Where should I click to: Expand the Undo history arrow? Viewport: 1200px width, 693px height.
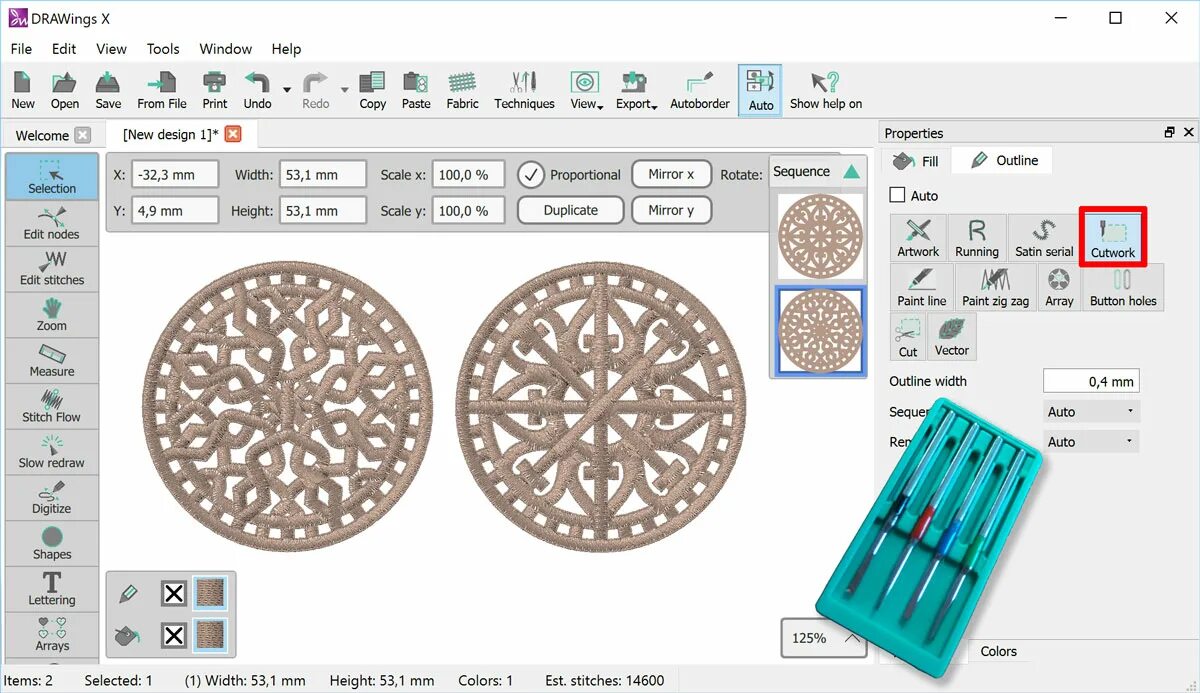coord(287,90)
